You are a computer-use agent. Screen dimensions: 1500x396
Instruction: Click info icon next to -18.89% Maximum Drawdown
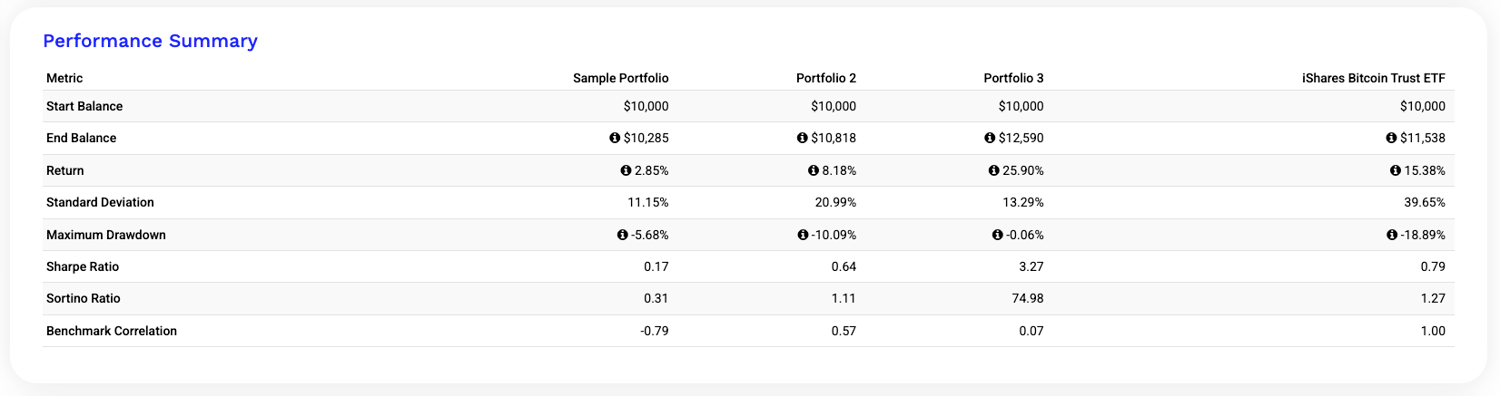1392,234
